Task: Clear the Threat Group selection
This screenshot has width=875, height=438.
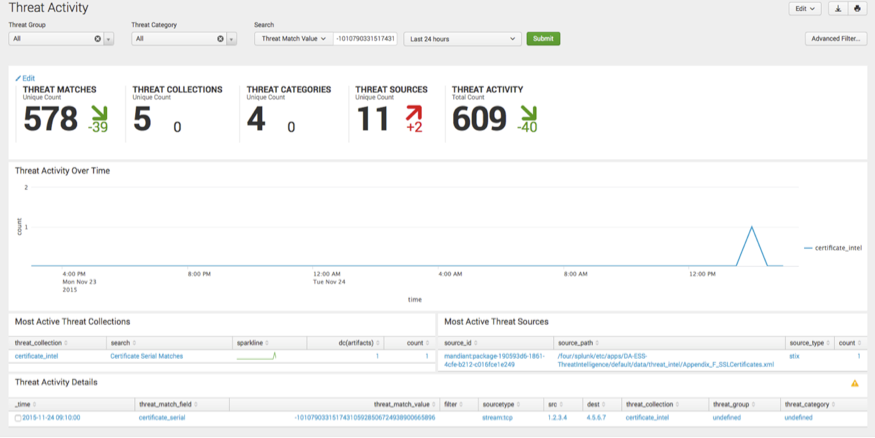Action: click(98, 39)
